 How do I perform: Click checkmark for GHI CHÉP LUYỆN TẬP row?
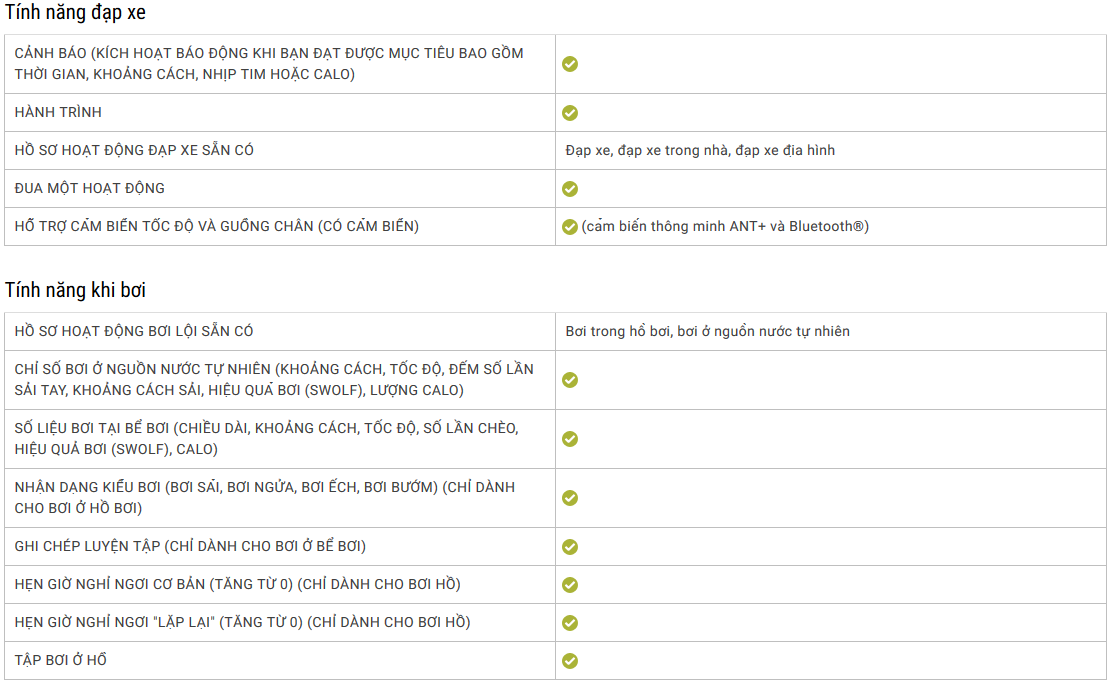[x=570, y=547]
